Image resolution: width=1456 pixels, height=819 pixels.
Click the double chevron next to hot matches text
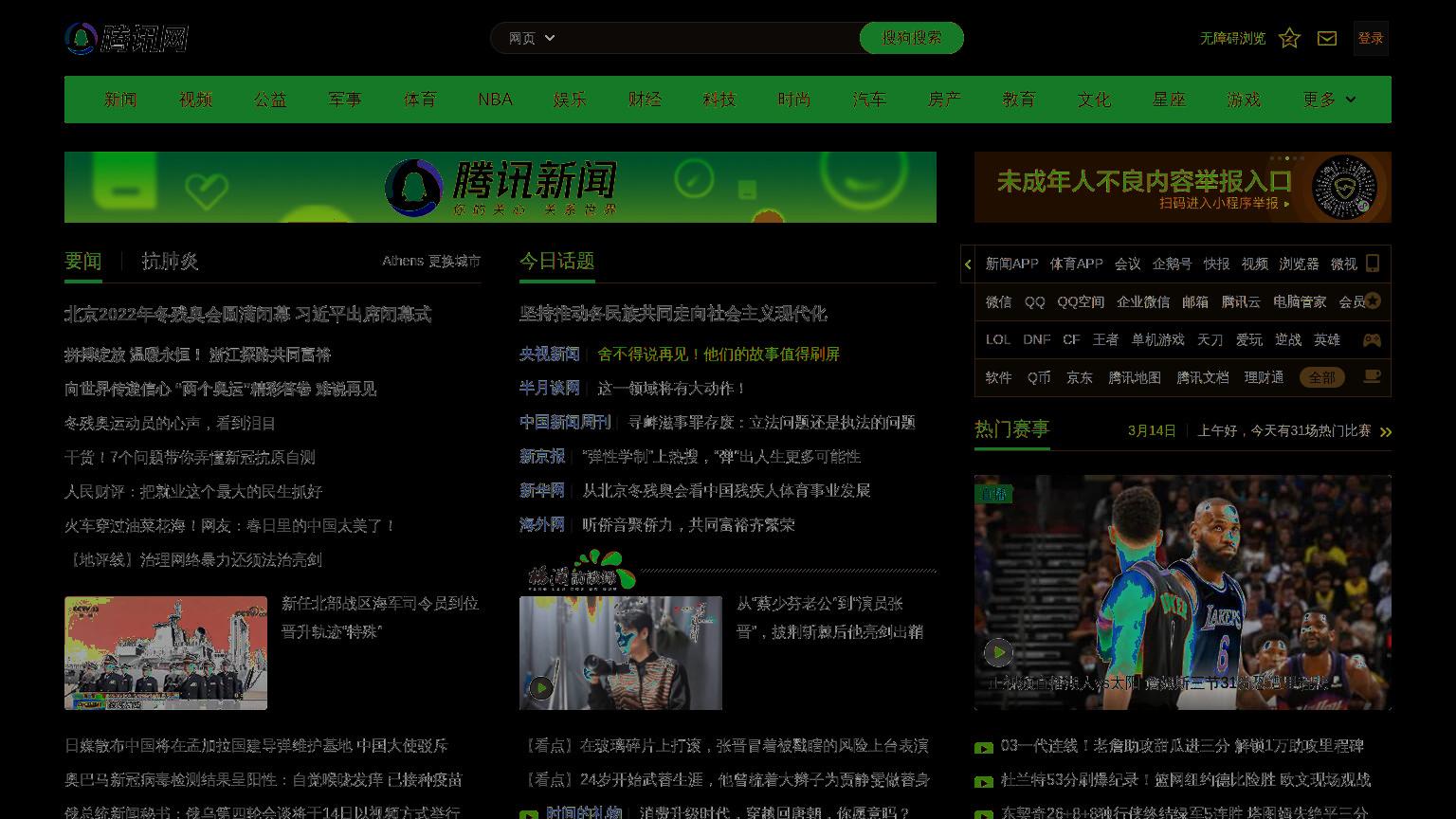[x=1386, y=432]
